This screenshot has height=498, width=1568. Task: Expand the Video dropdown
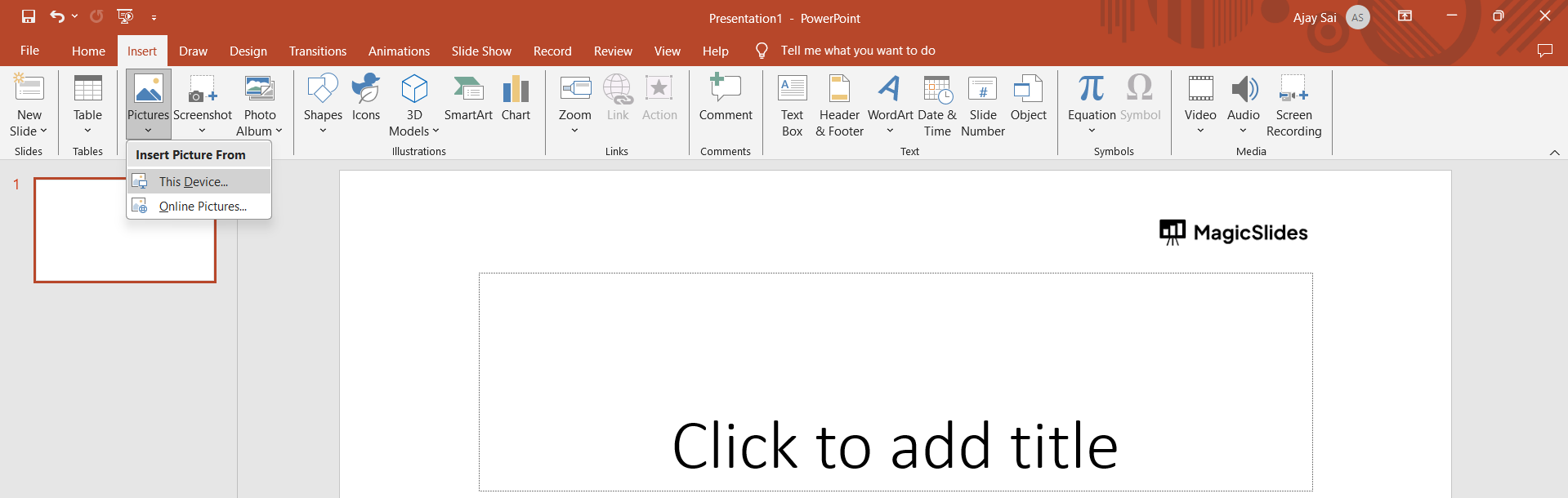click(1200, 130)
